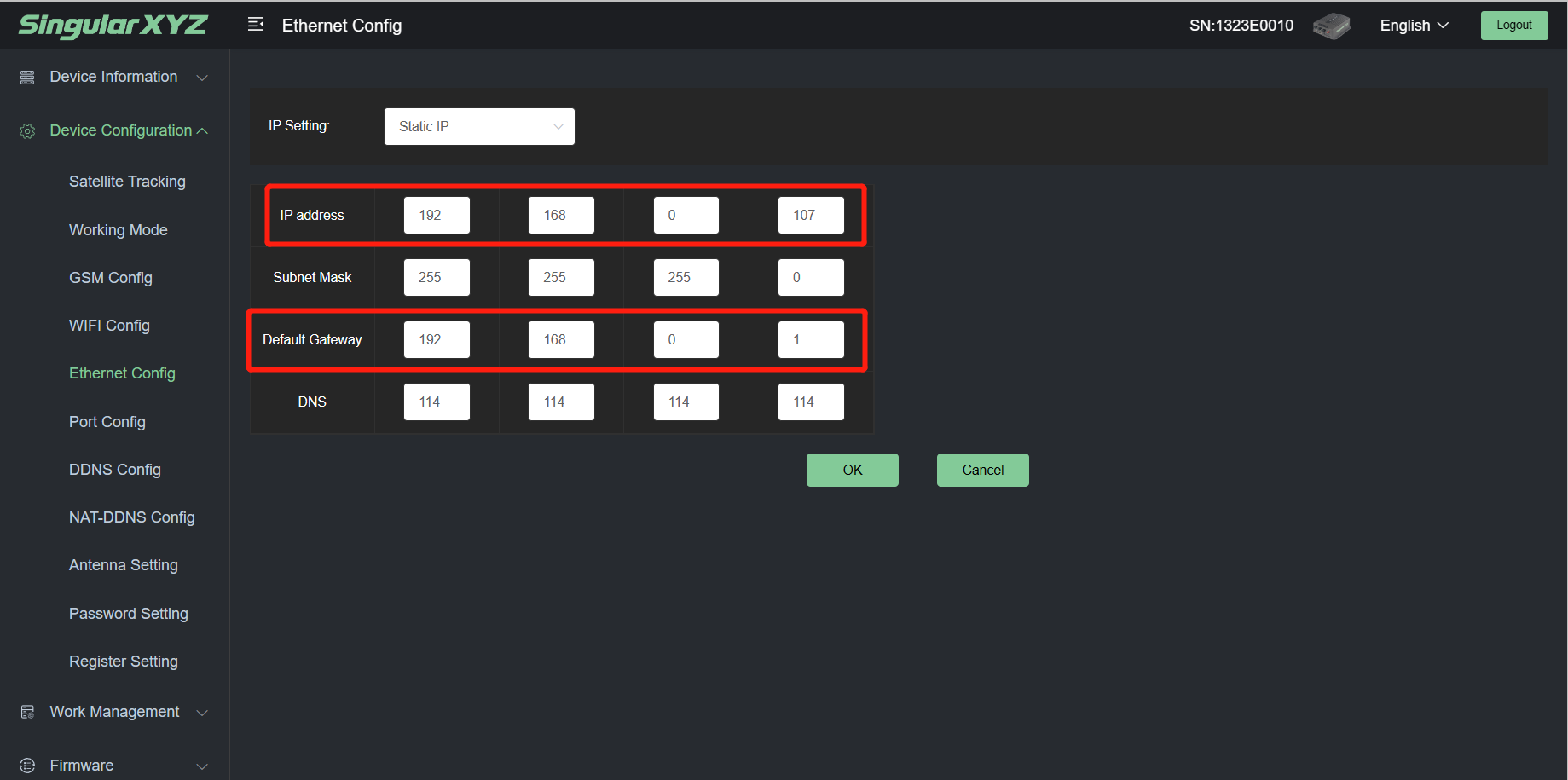Open the Satellite Tracking page
The height and width of the screenshot is (780, 1568).
click(x=127, y=182)
